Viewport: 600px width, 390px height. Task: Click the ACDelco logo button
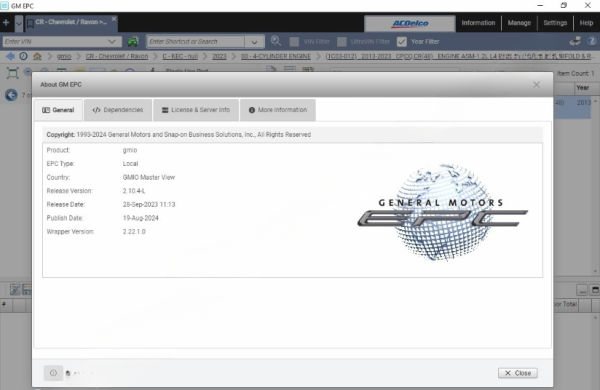point(410,24)
